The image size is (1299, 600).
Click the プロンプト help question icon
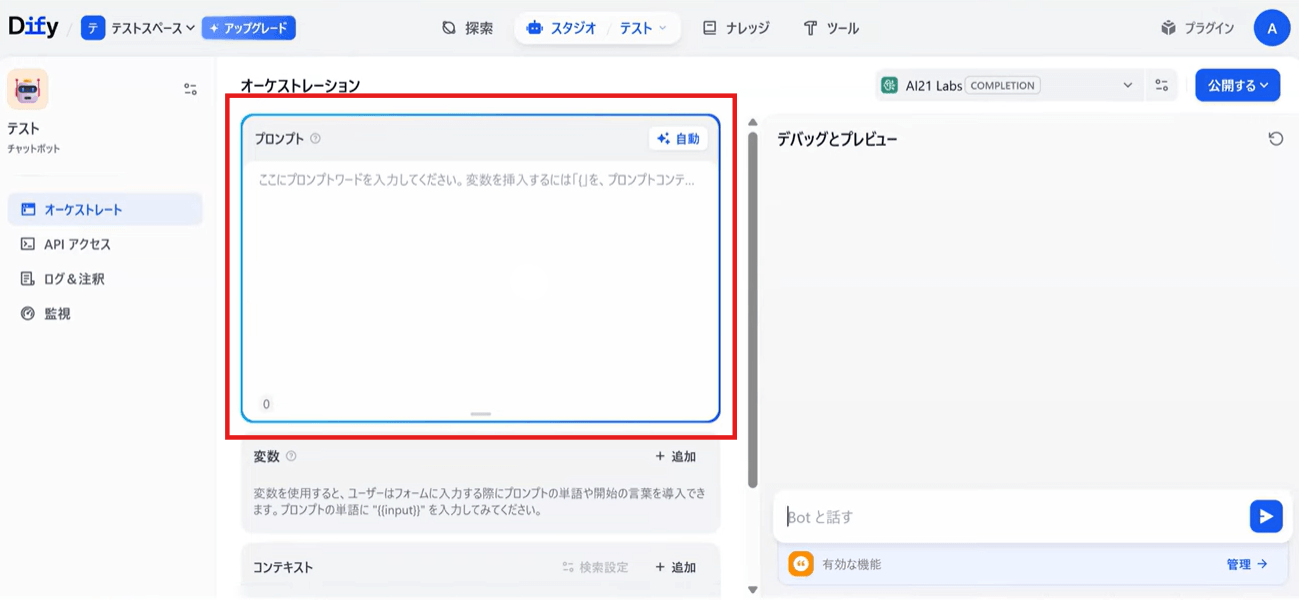tap(315, 139)
